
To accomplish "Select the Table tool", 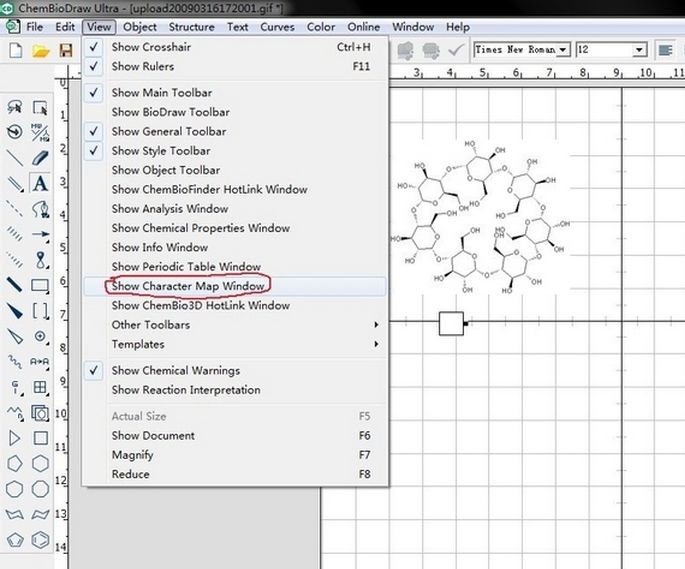I will coord(40,387).
